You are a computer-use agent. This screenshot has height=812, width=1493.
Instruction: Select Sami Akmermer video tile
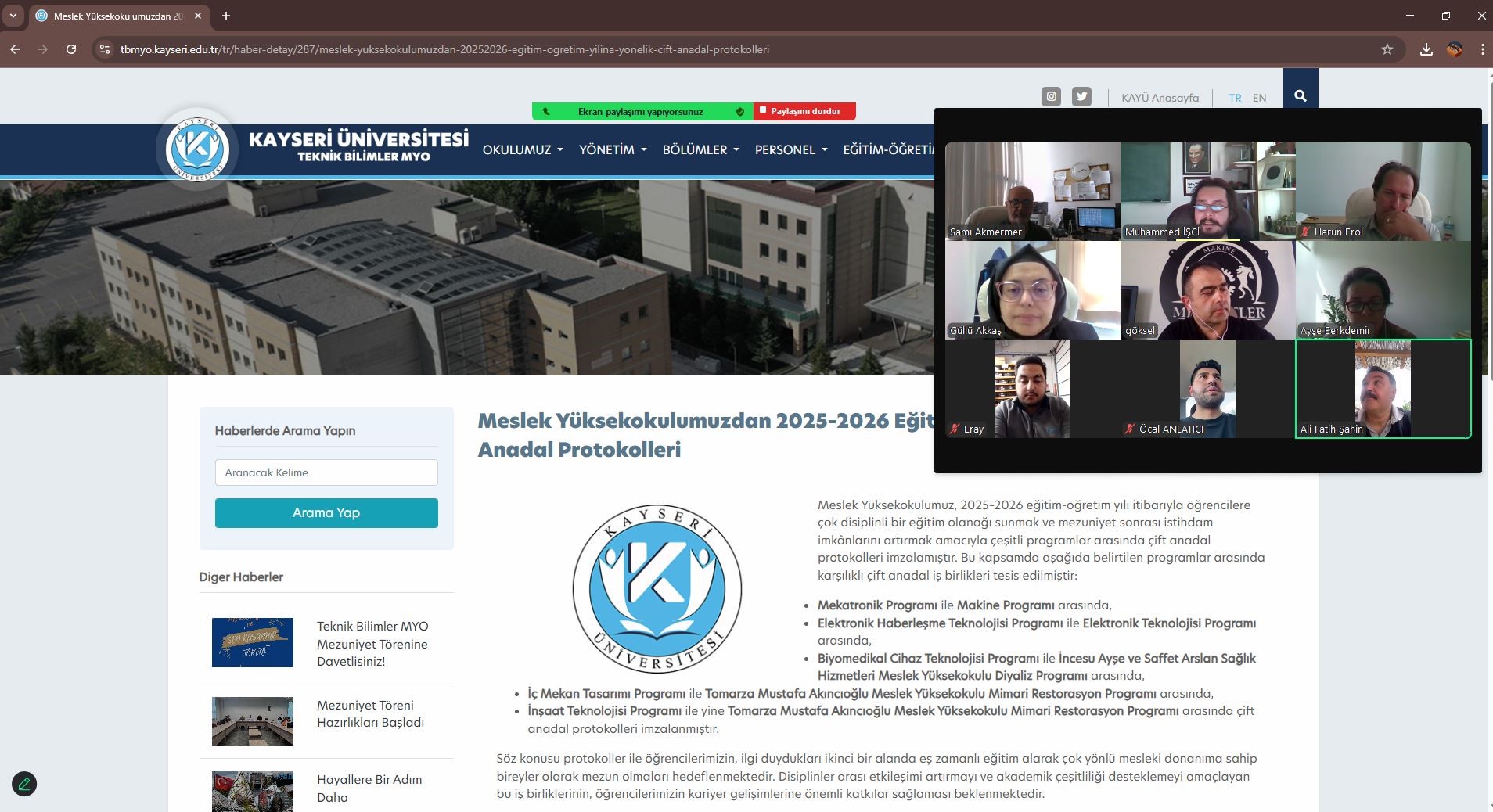click(1033, 191)
